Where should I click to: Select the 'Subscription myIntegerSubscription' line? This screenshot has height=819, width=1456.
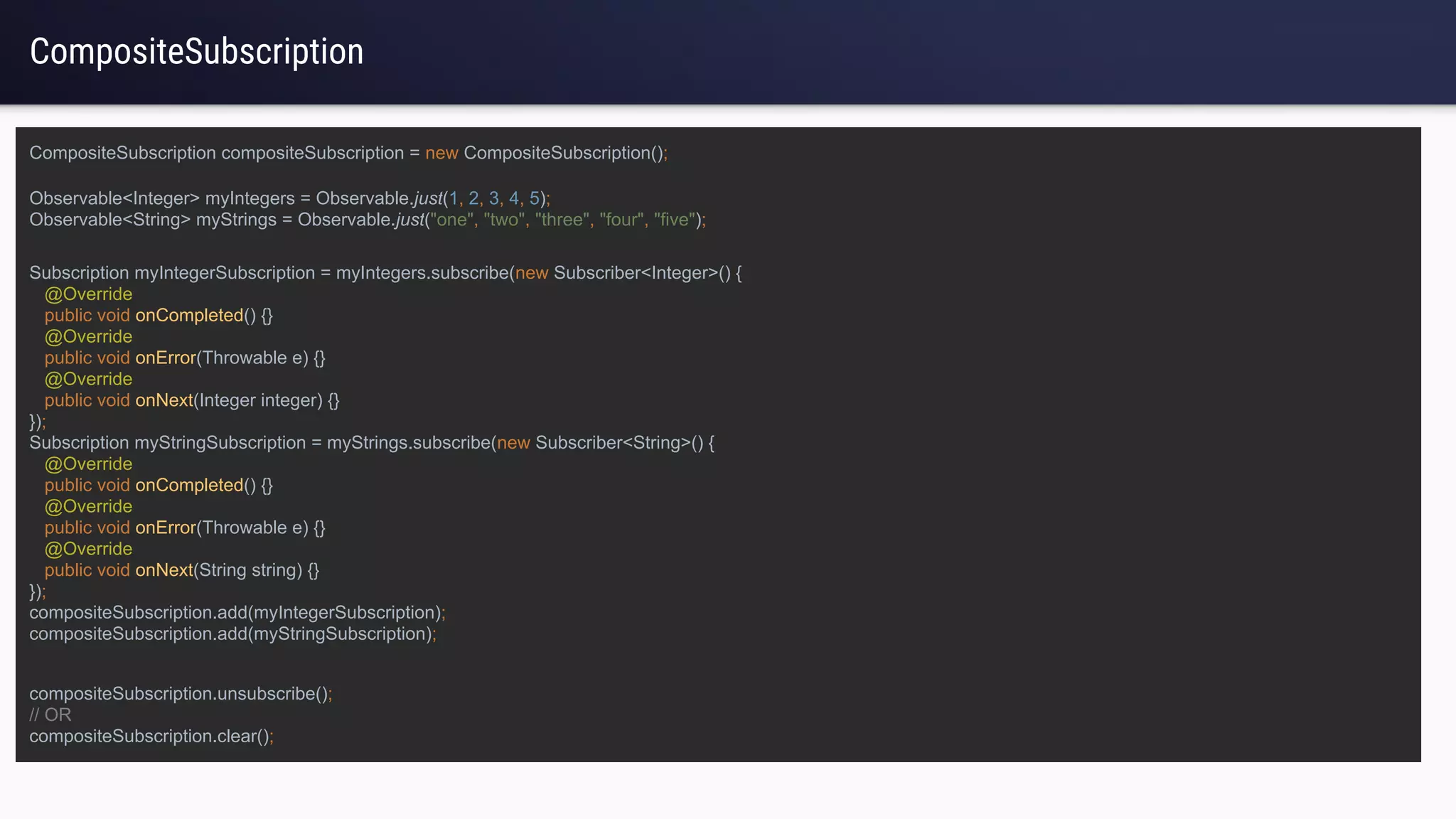385,273
